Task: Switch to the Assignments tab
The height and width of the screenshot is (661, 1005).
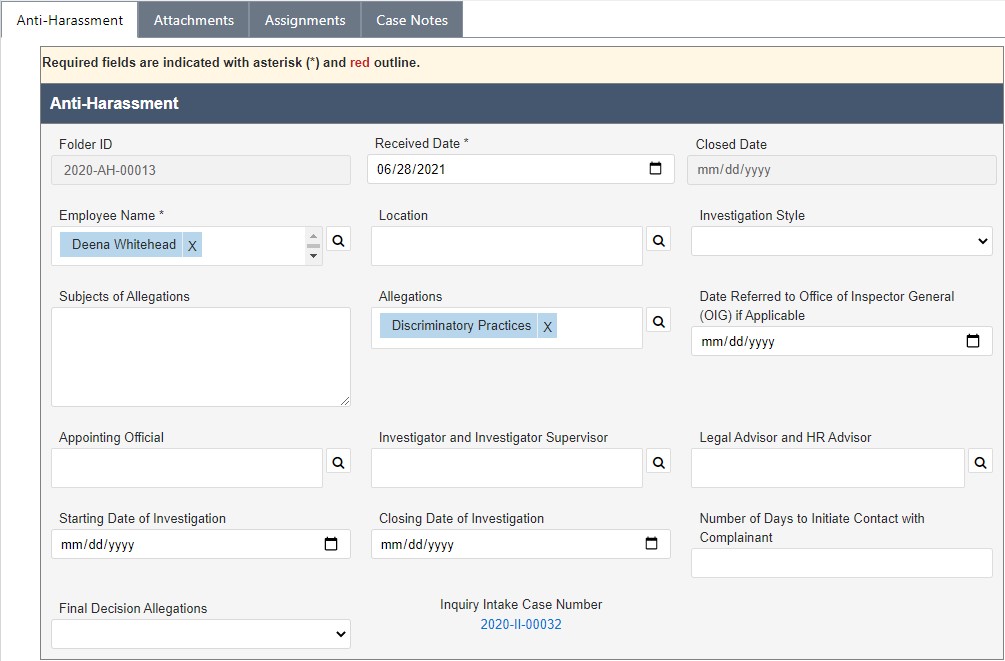Action: (305, 20)
